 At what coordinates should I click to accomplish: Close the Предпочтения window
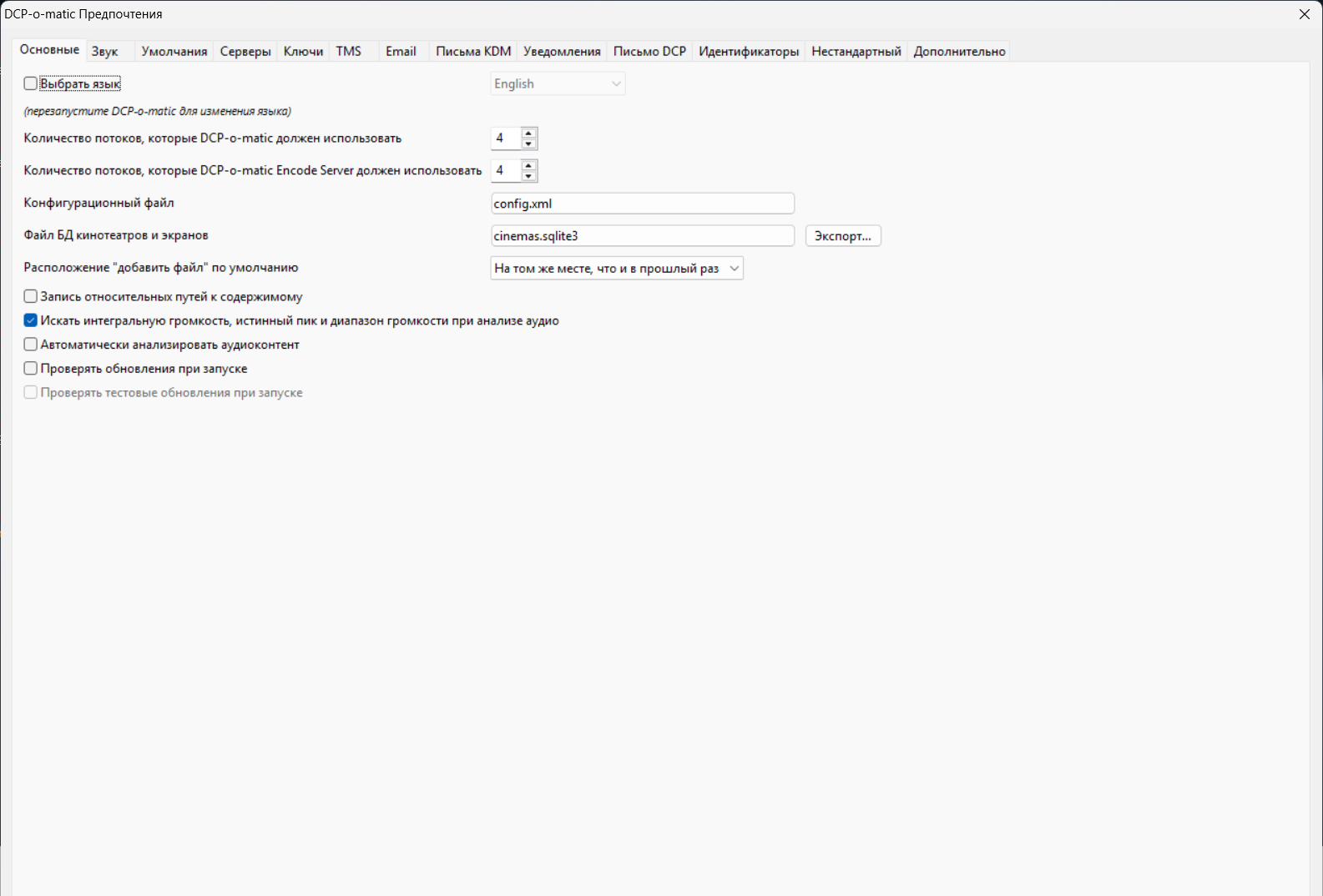1305,14
